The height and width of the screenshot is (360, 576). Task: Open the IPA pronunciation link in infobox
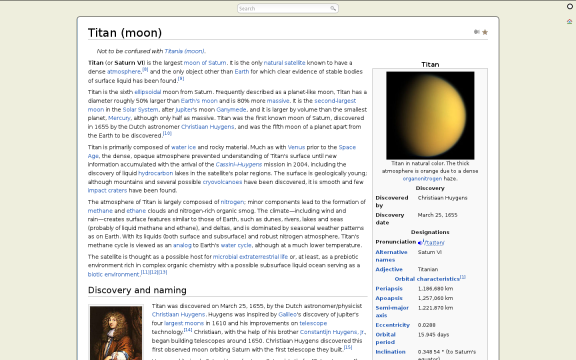(x=434, y=242)
